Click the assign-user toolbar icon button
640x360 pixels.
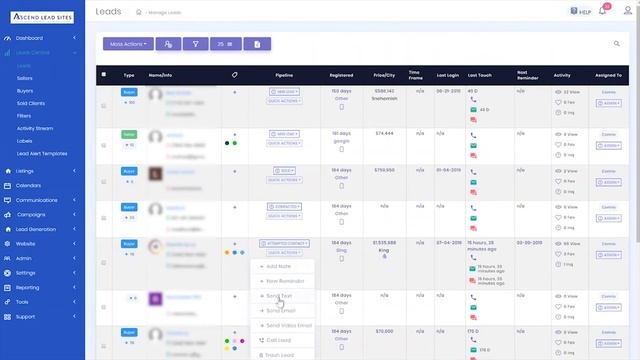[x=168, y=44]
